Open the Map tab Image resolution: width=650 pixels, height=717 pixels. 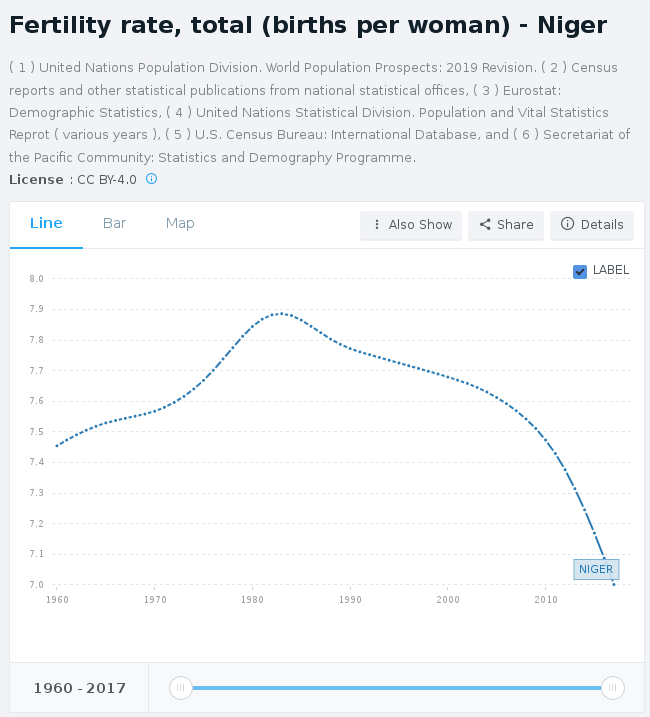[x=180, y=223]
